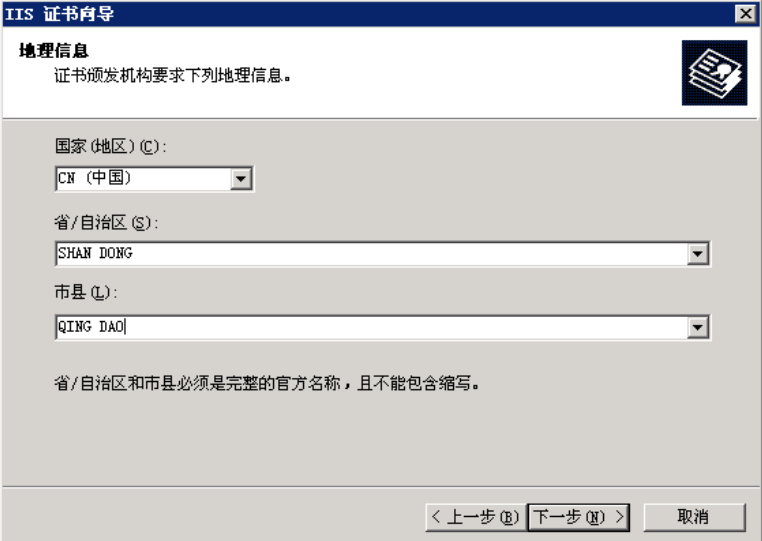Cancel the wizard with 取消
This screenshot has width=762, height=541.
click(x=694, y=517)
